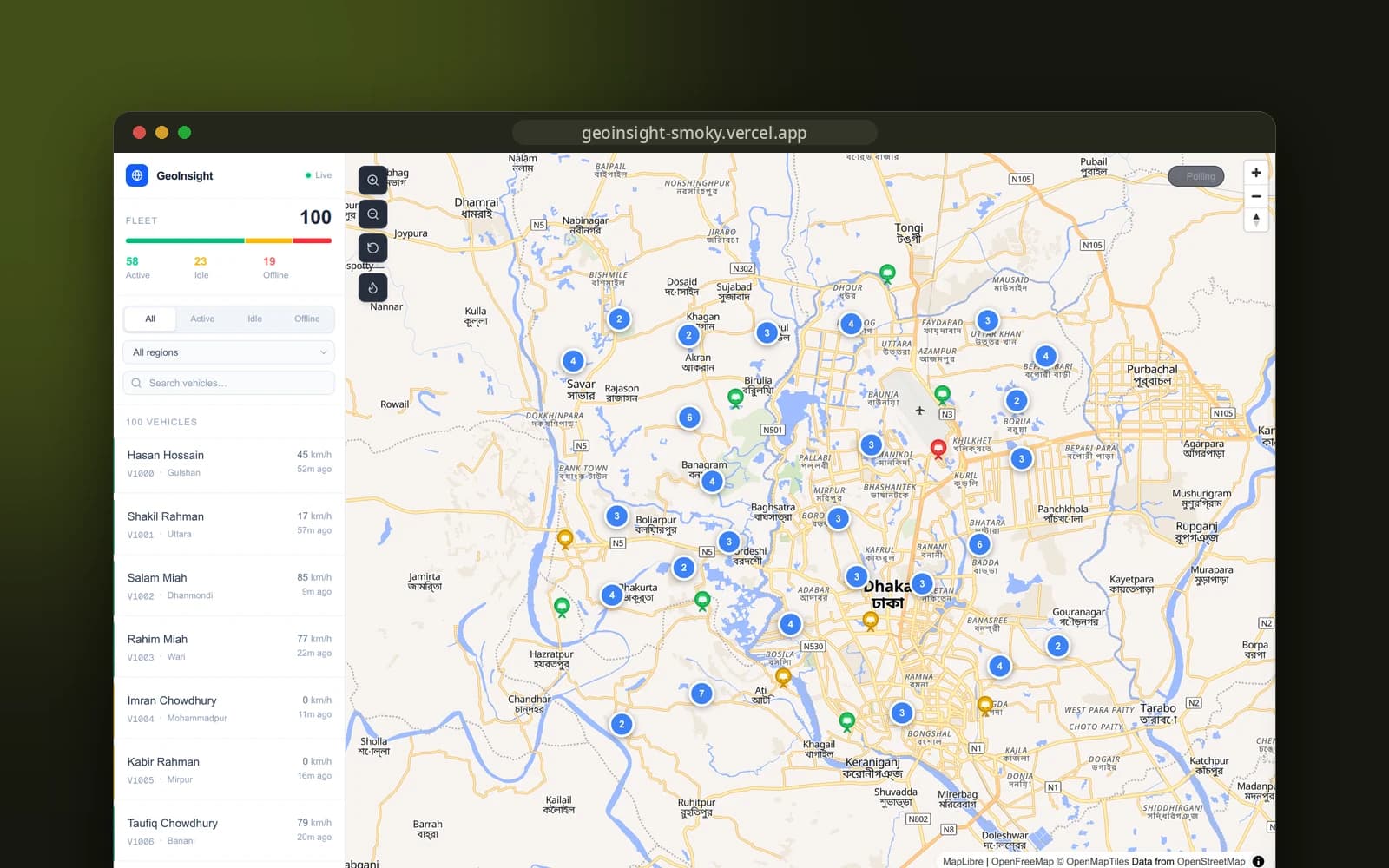The image size is (1389, 868).
Task: Switch to the Offline filter tab
Action: click(306, 319)
